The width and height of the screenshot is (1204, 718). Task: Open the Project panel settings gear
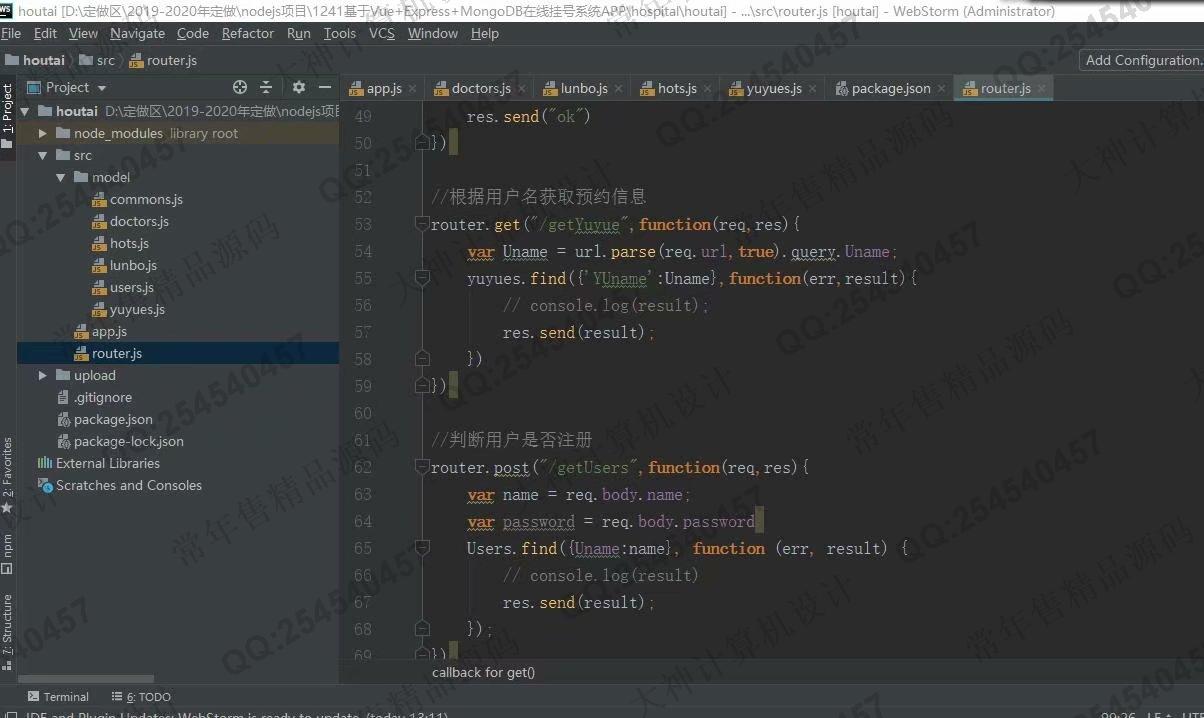pyautogui.click(x=298, y=87)
